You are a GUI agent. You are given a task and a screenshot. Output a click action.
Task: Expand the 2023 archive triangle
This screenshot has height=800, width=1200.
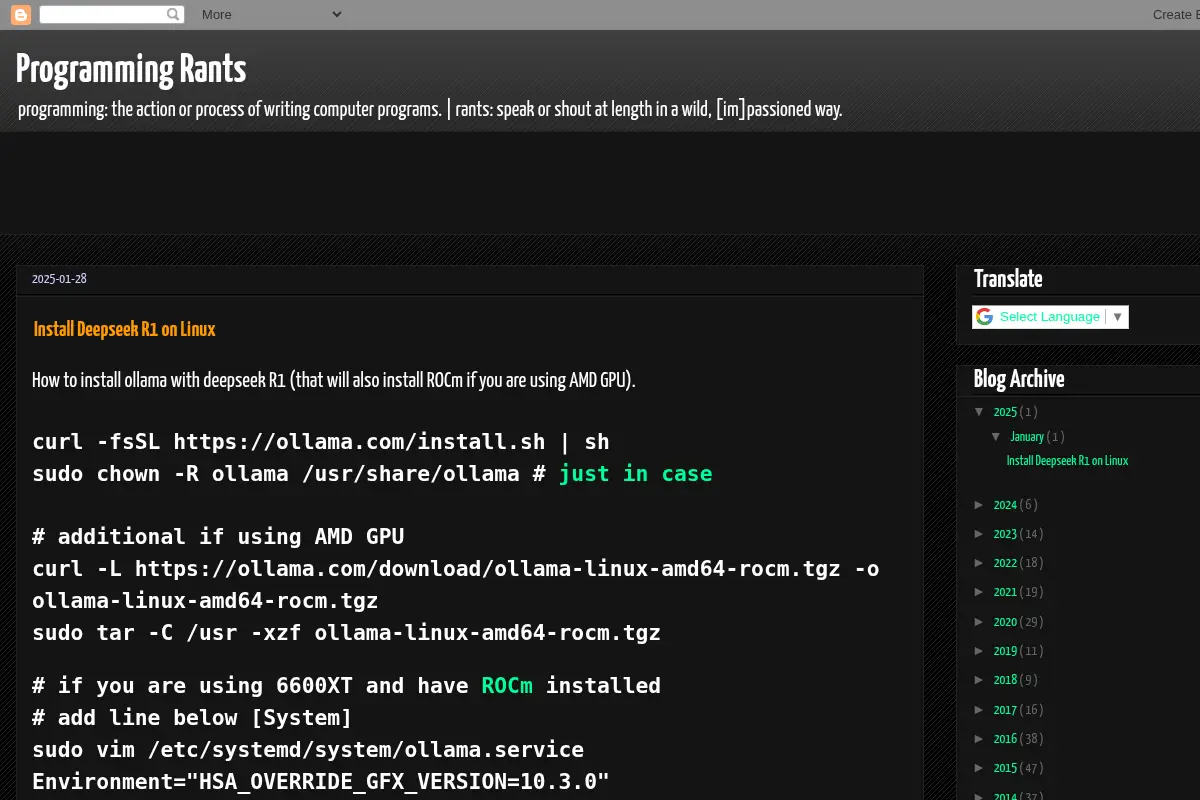click(x=980, y=533)
